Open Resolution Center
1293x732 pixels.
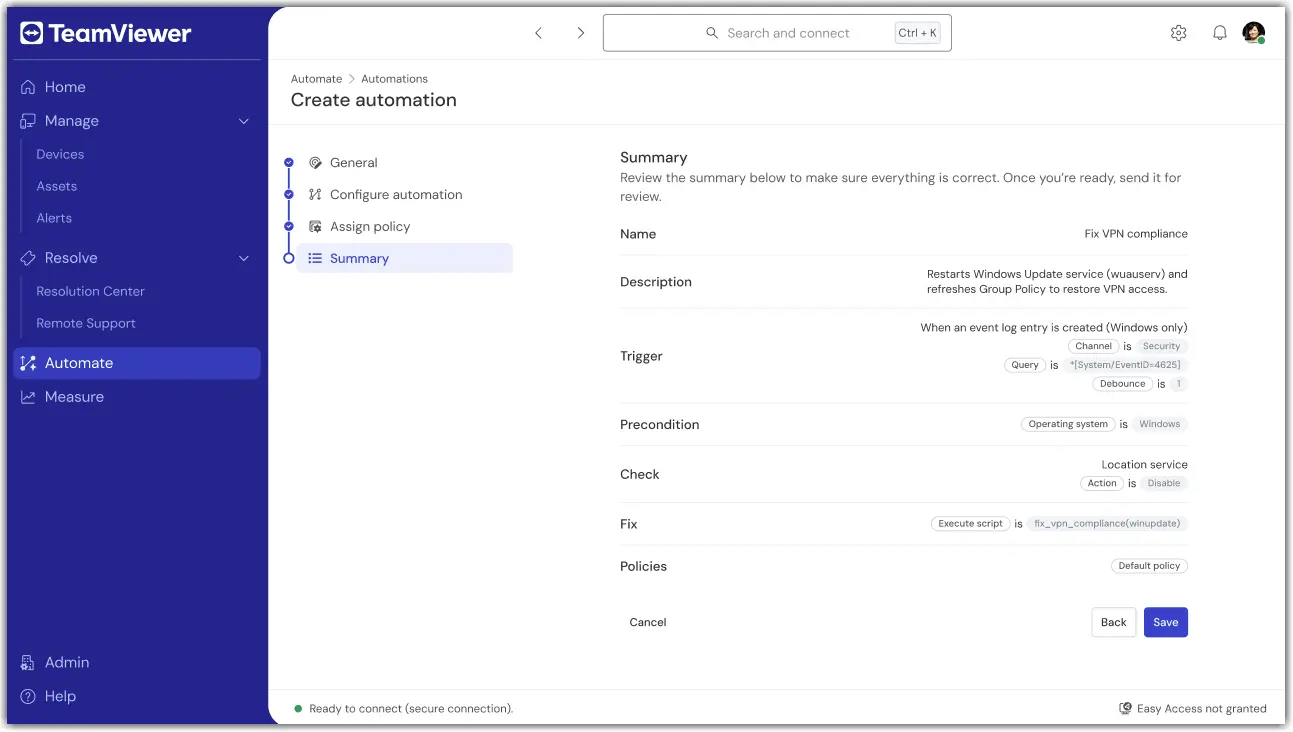(90, 291)
